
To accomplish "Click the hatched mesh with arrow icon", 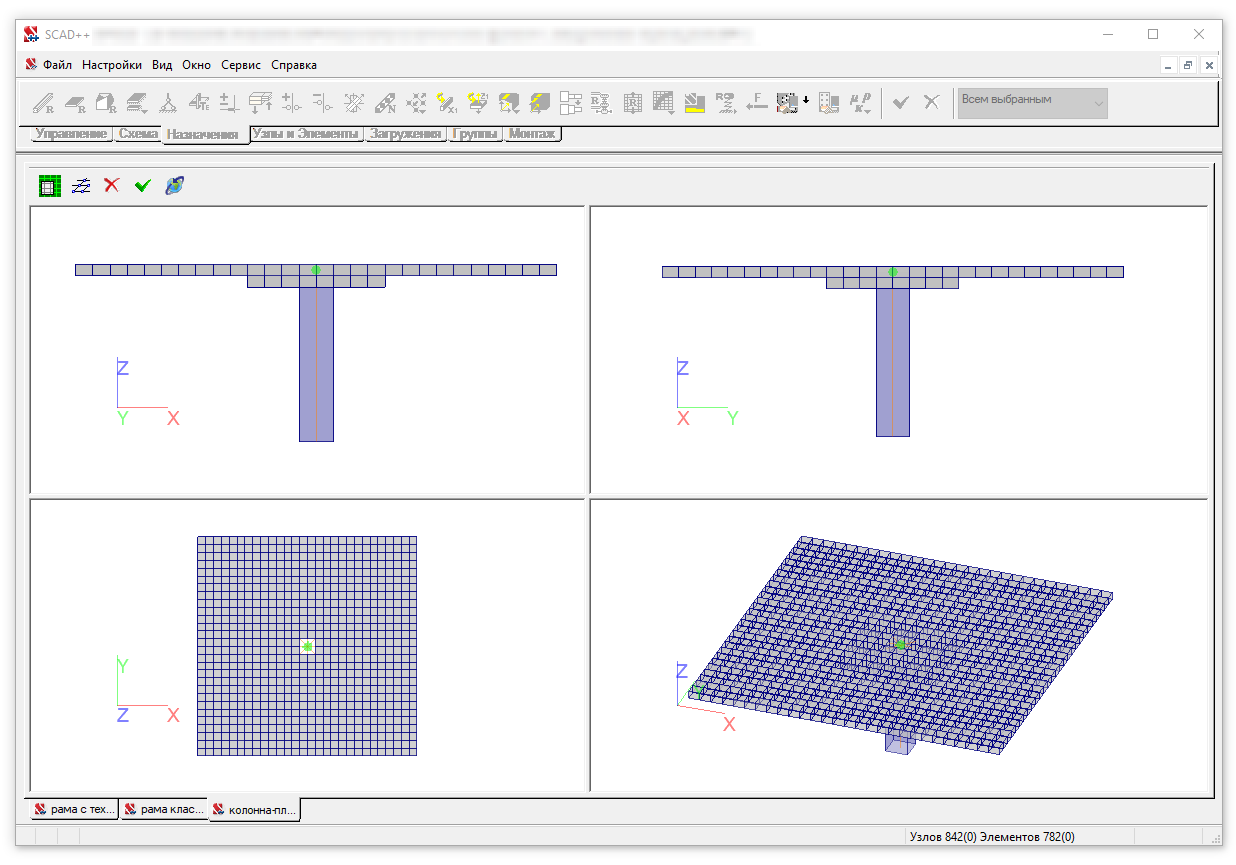I will tap(663, 102).
